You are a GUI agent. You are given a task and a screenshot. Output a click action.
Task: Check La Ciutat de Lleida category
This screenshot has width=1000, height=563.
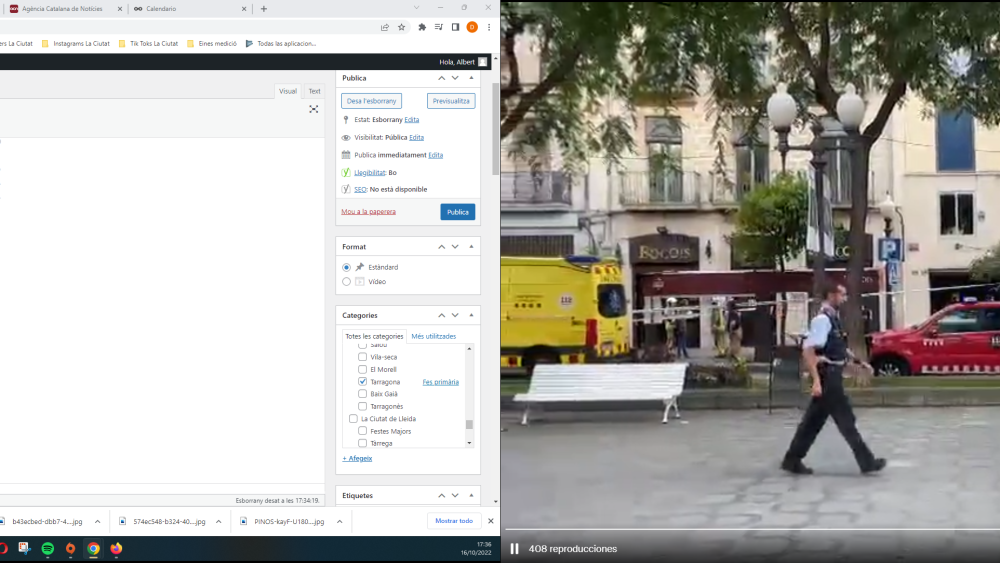click(353, 419)
